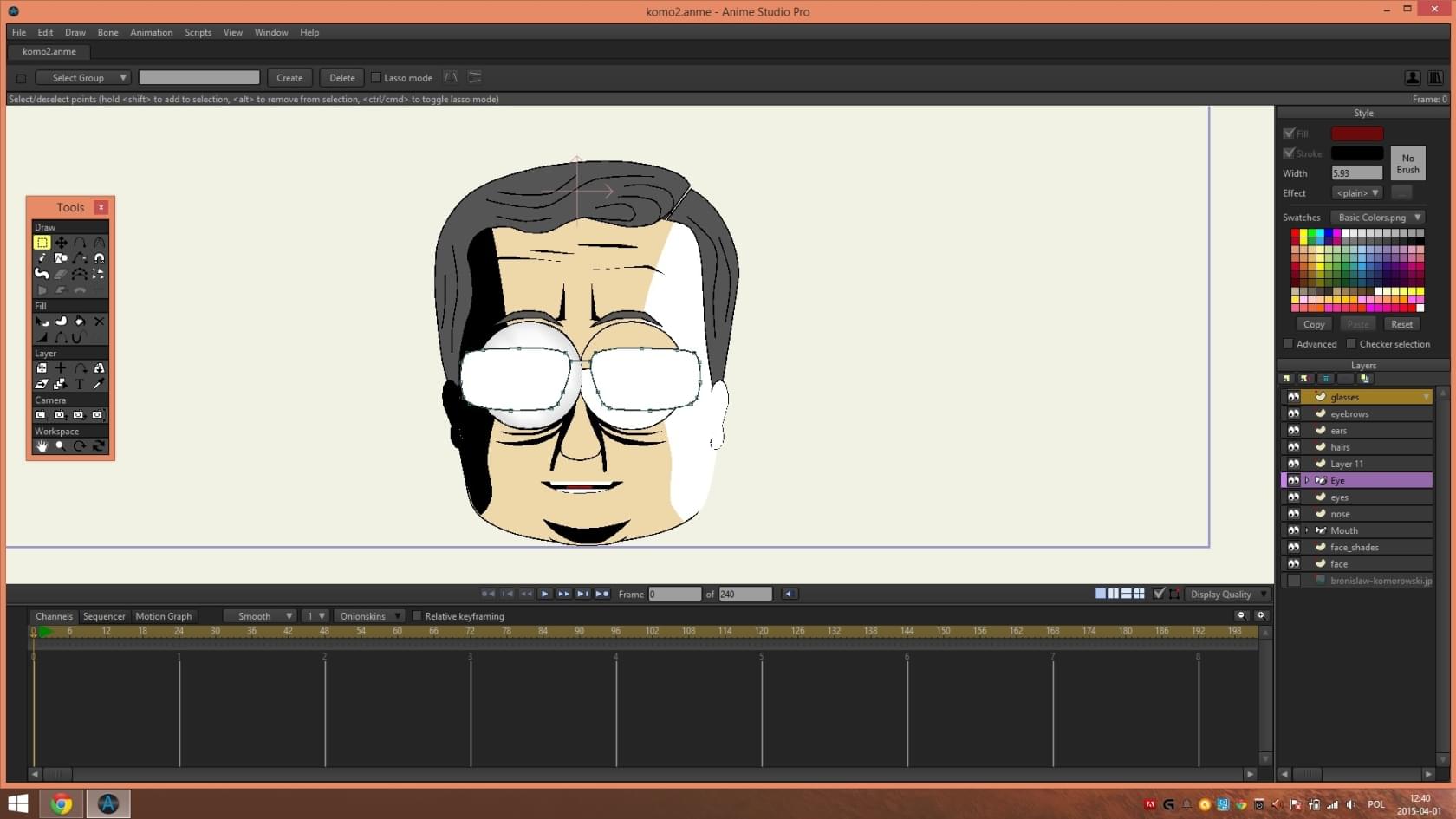Enable Relative keyframing checkbox
The height and width of the screenshot is (819, 1456).
click(x=417, y=616)
